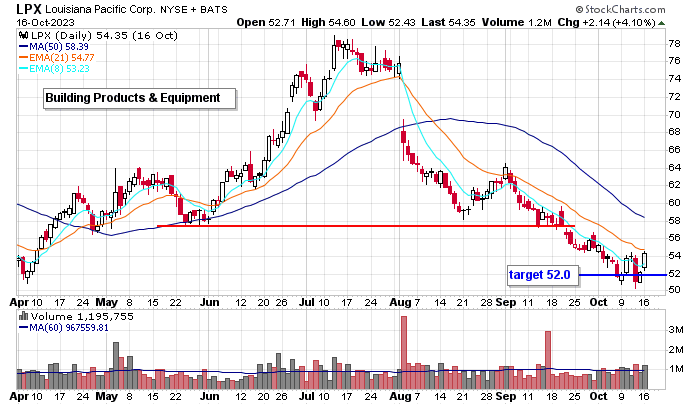Click the cyan EMA(8) legend line marker

pyautogui.click(x=24, y=69)
